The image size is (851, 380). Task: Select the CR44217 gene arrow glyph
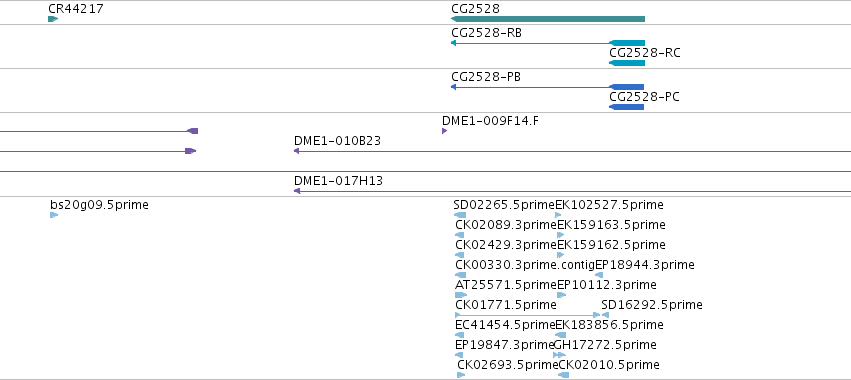coord(53,19)
